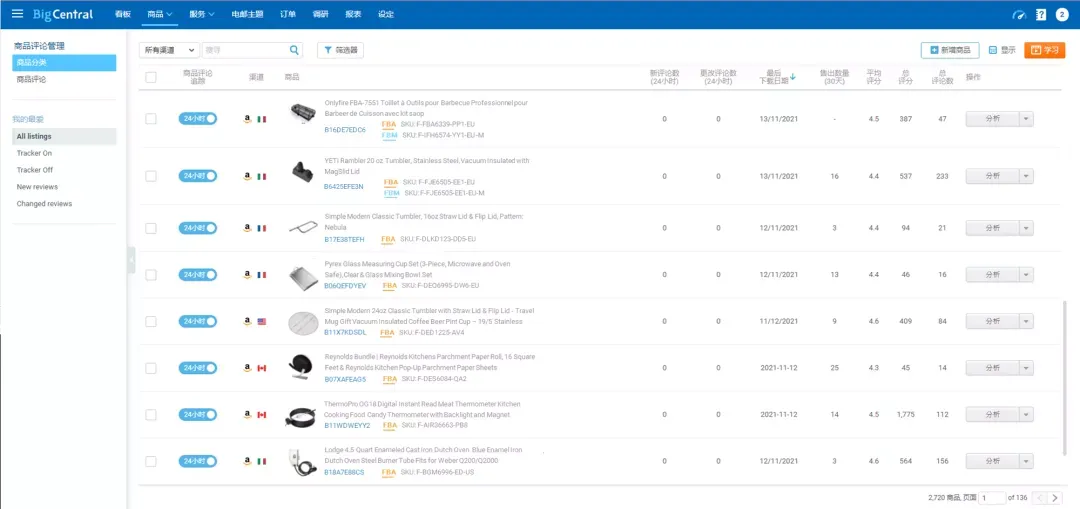Open the YETI Rambler product thumbnail
The image size is (1080, 509).
tap(301, 170)
